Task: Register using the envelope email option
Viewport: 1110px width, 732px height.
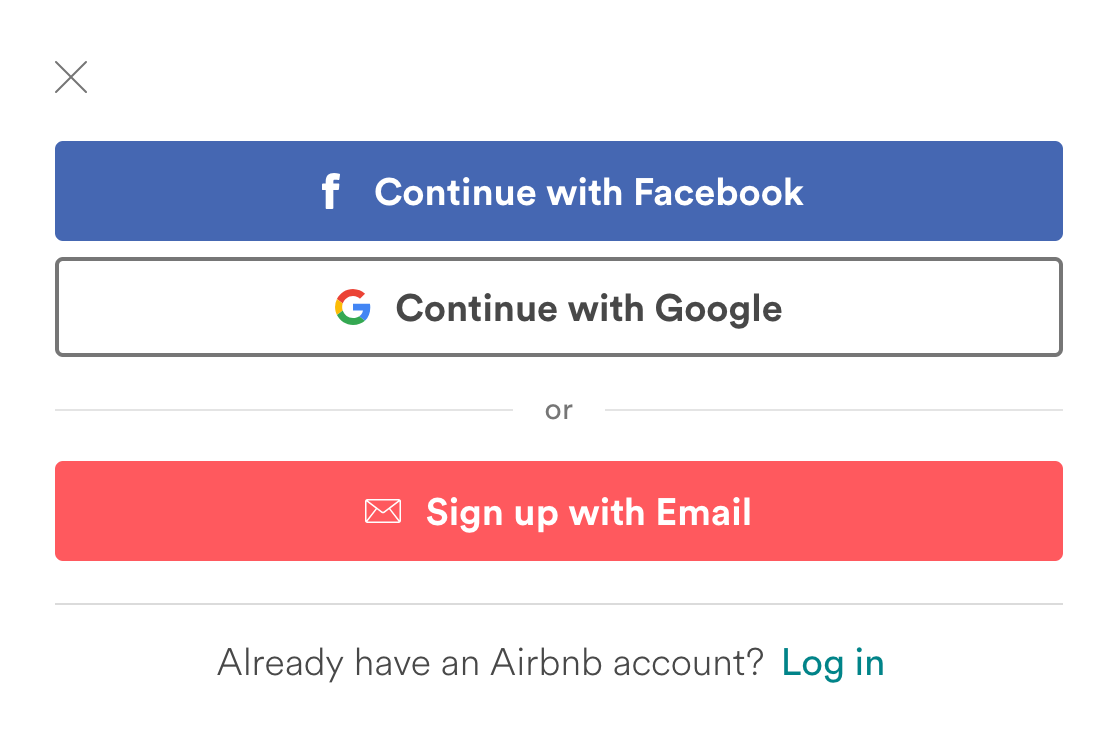Action: [559, 511]
